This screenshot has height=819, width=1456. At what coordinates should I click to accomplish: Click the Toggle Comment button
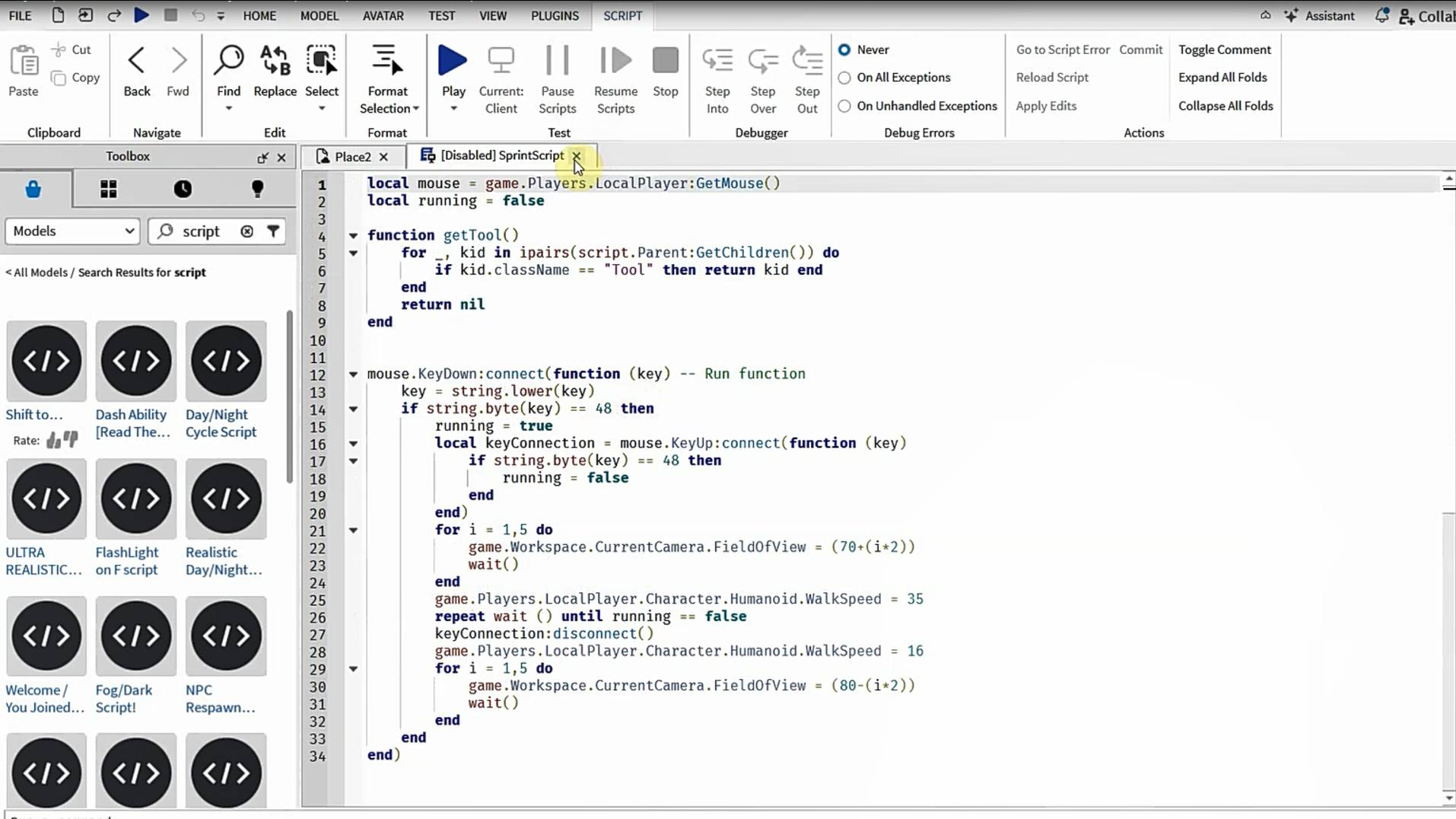point(1224,49)
